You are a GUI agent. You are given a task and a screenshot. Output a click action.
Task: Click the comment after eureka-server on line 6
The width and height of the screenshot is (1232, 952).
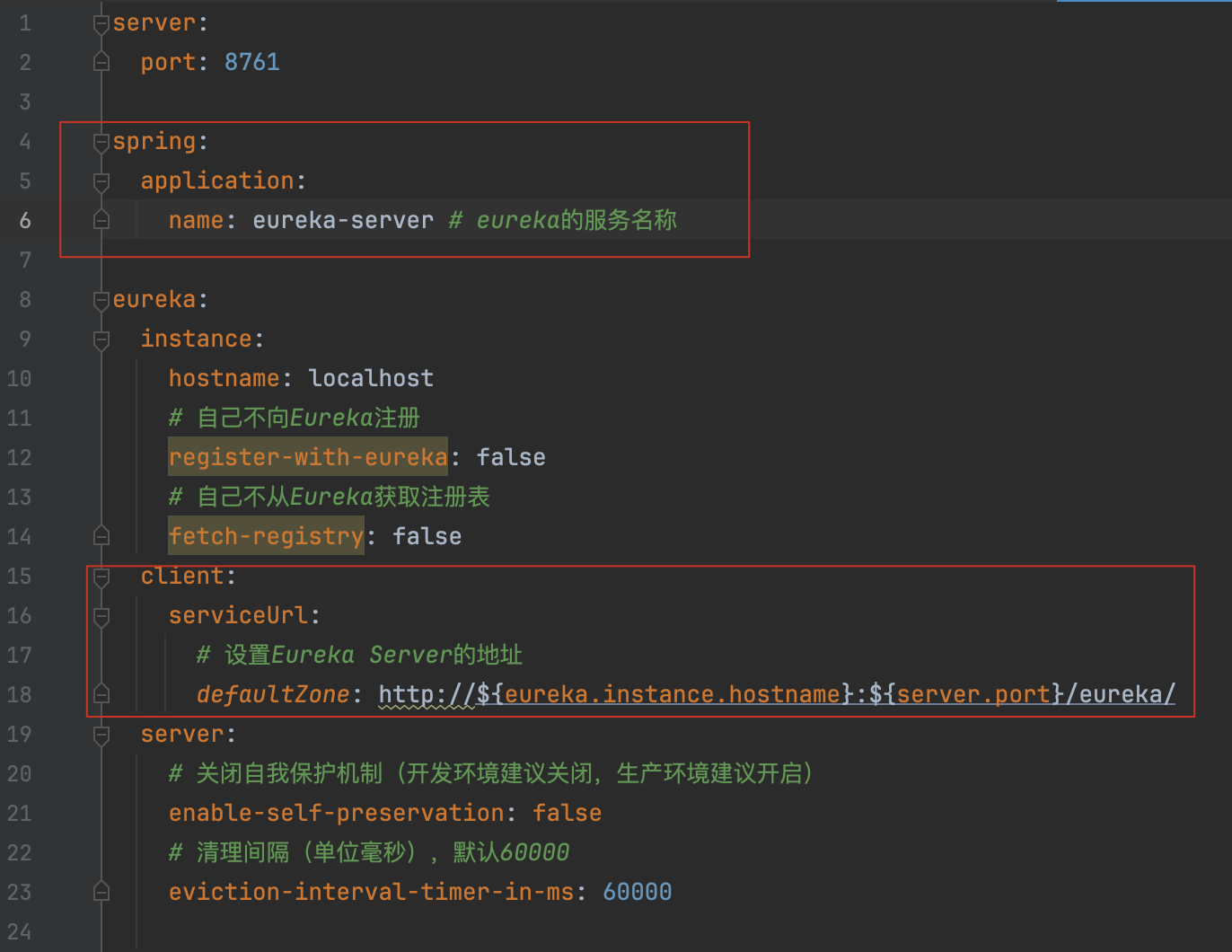click(563, 220)
